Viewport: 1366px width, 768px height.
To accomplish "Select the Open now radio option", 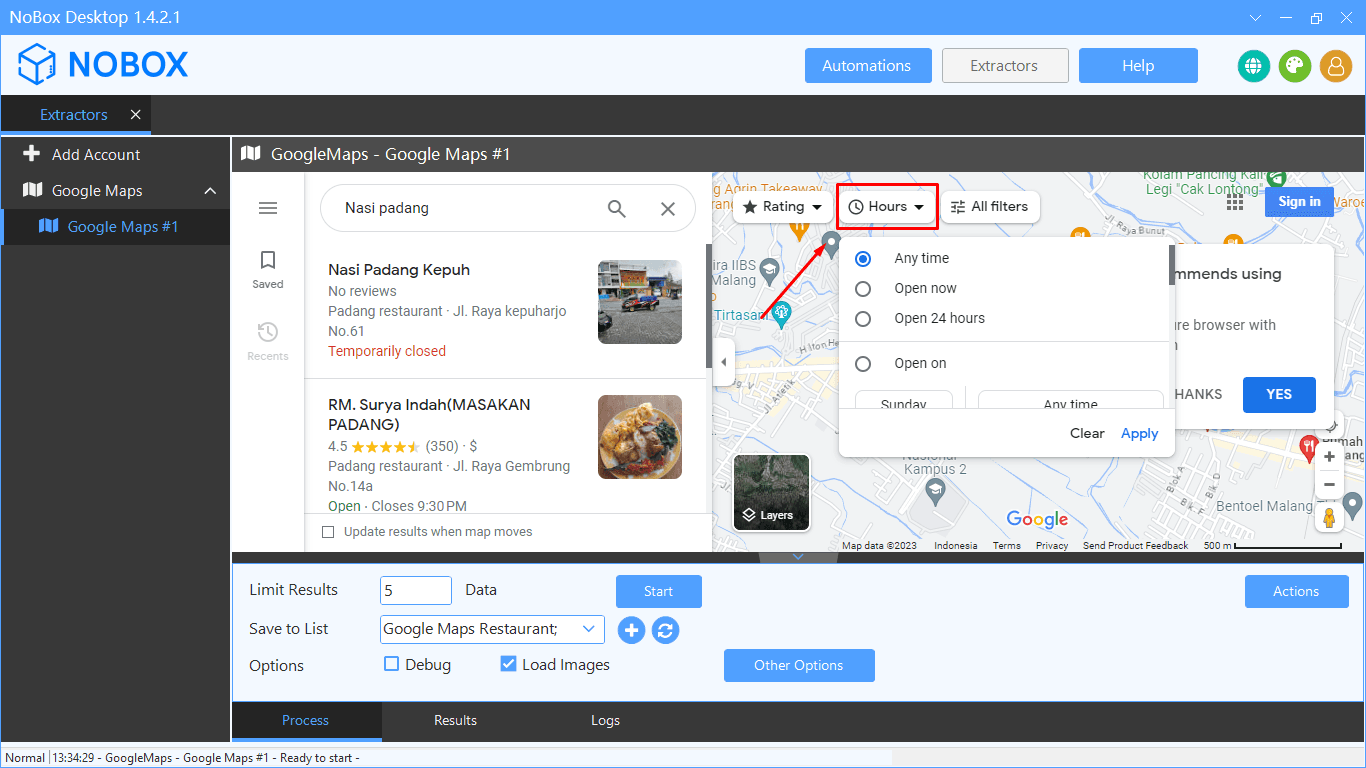I will click(863, 289).
